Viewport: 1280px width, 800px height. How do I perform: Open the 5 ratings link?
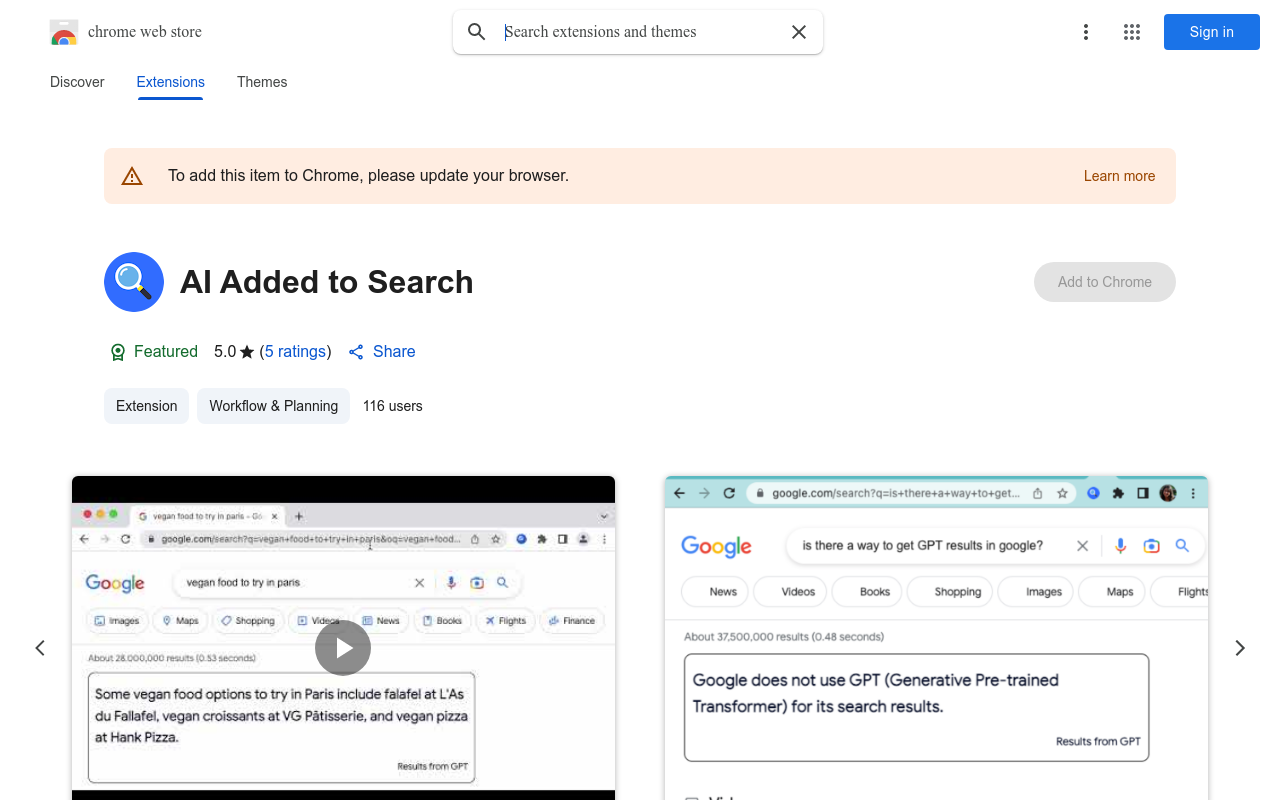tap(295, 352)
